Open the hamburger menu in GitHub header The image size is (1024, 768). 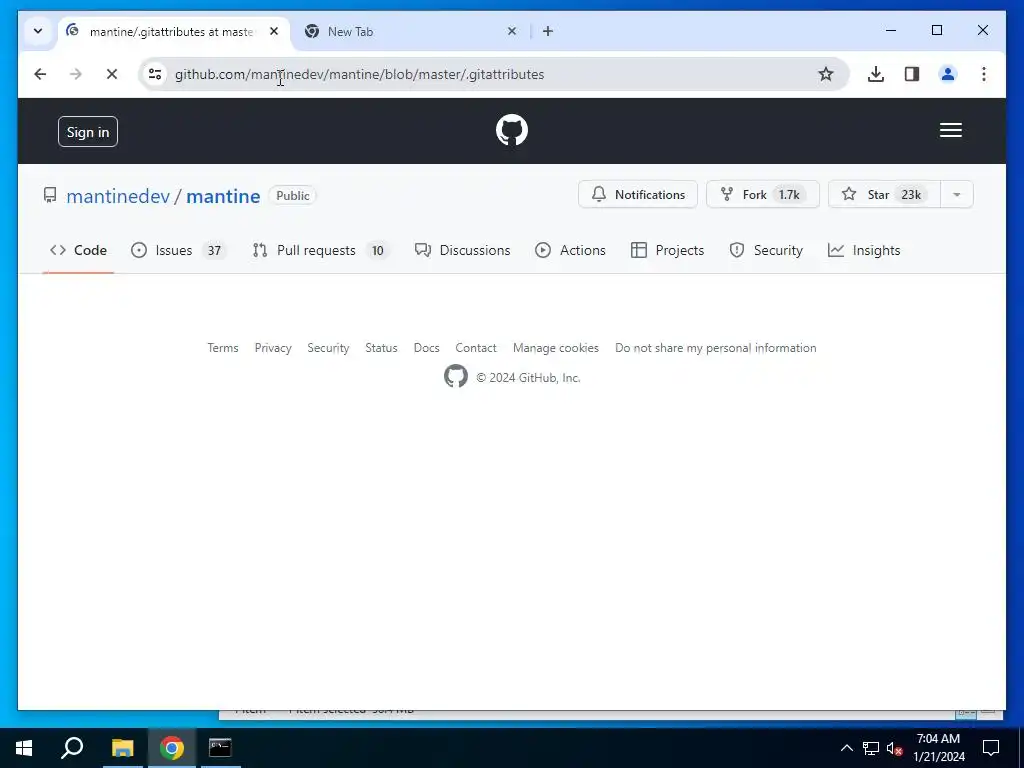(x=950, y=131)
